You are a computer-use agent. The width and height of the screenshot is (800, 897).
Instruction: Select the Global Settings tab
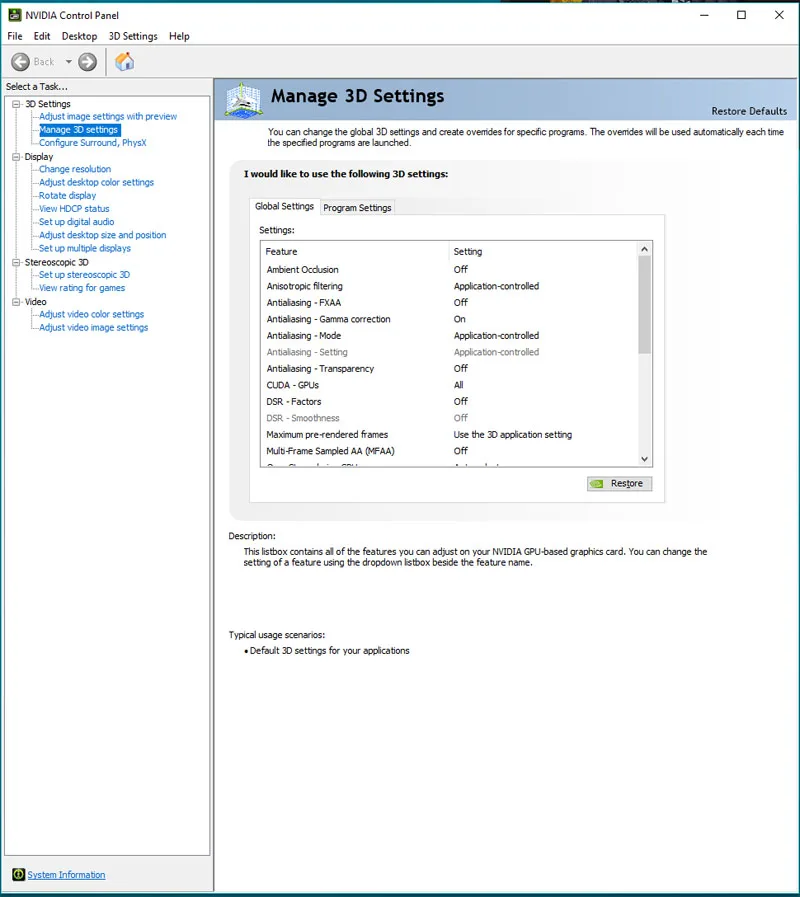tap(284, 206)
